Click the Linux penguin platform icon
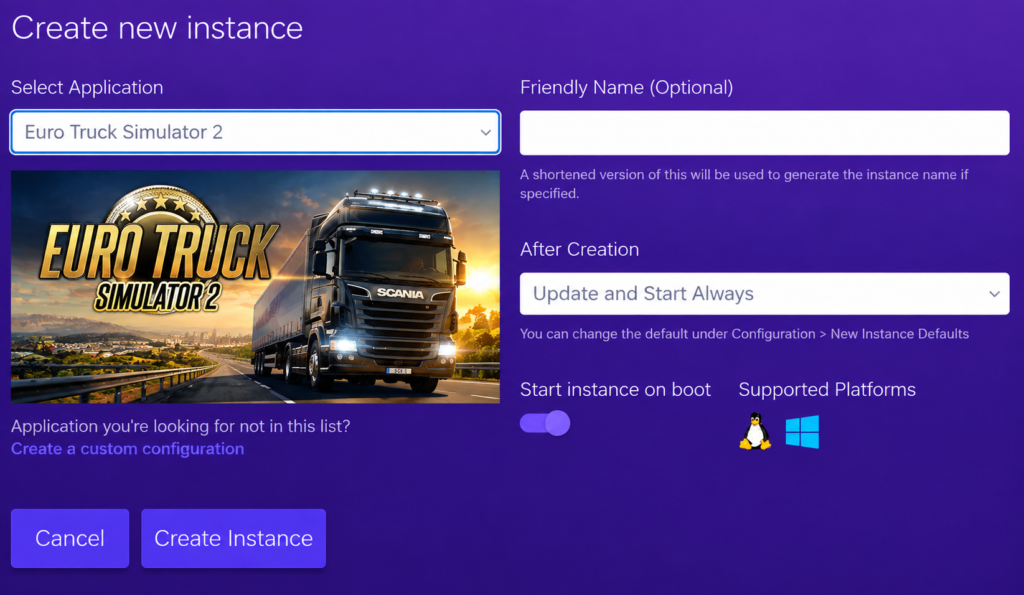This screenshot has height=595, width=1024. coord(755,432)
